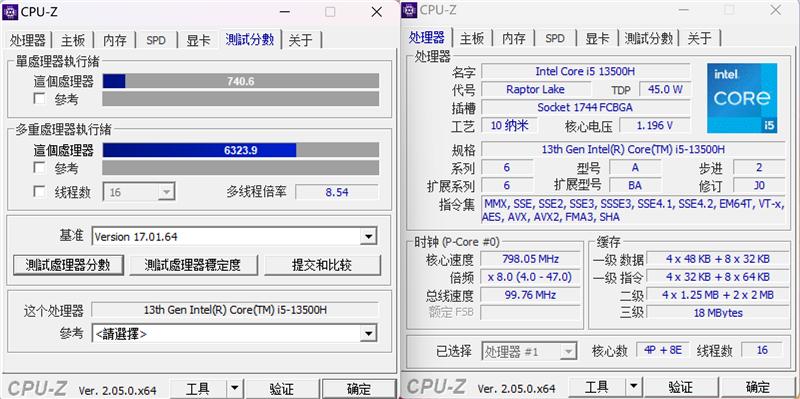The image size is (800, 399).
Task: Click the 倍频 value x 8.0 (4.0 - 47.0)
Action: [x=530, y=277]
